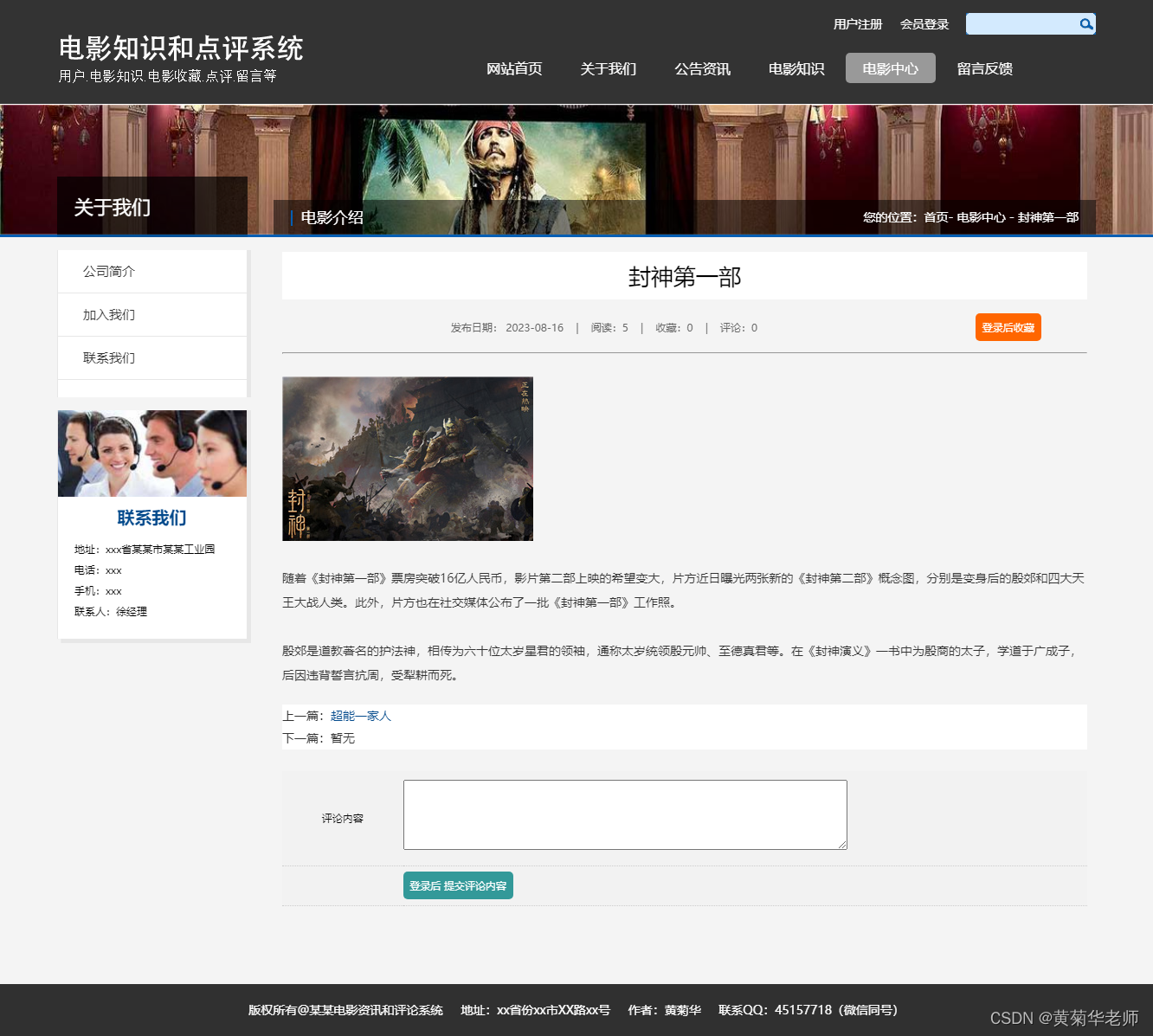Open 公告资讯 nav item

click(702, 68)
